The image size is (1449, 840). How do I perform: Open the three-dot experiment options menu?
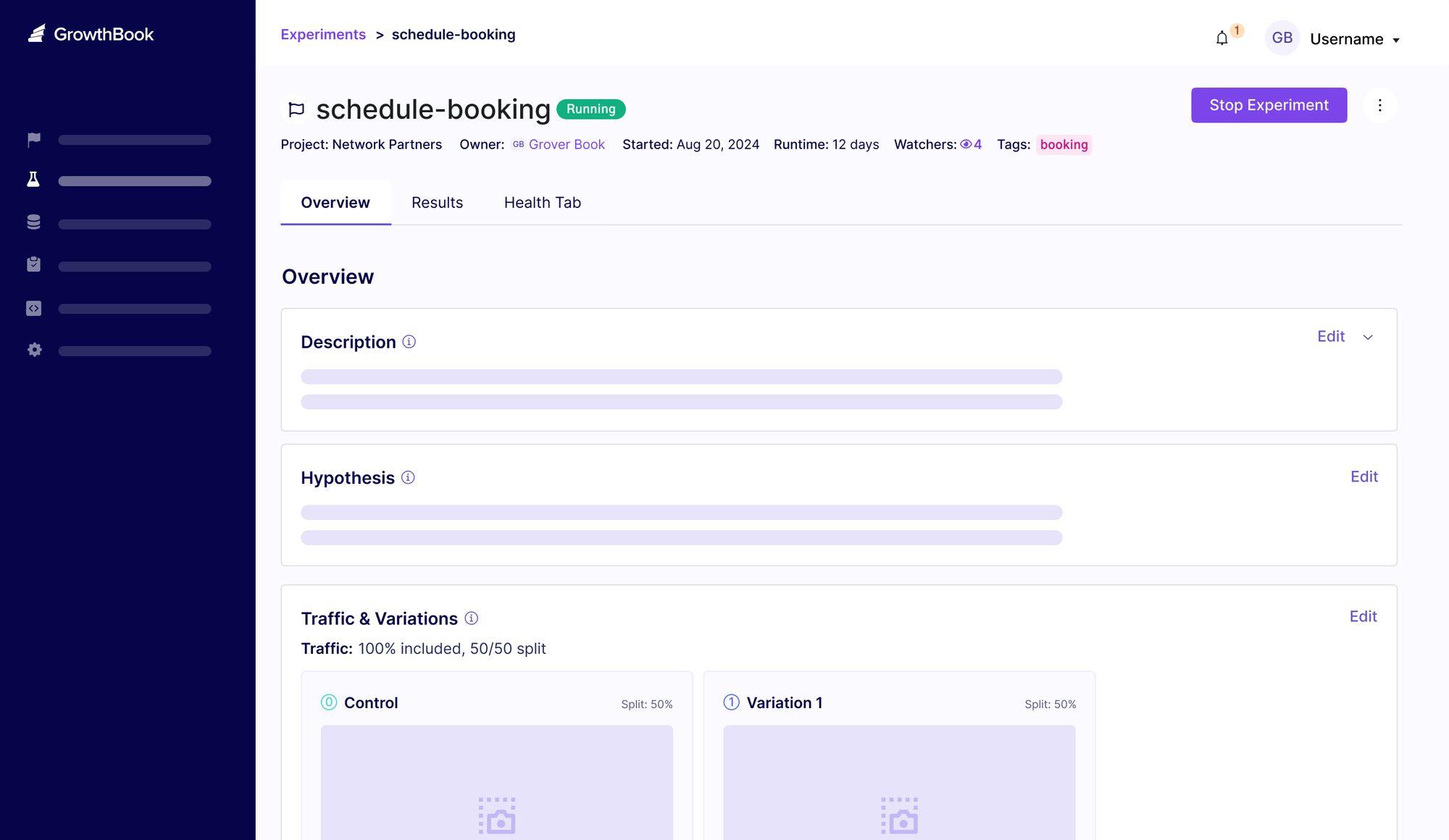coord(1379,105)
